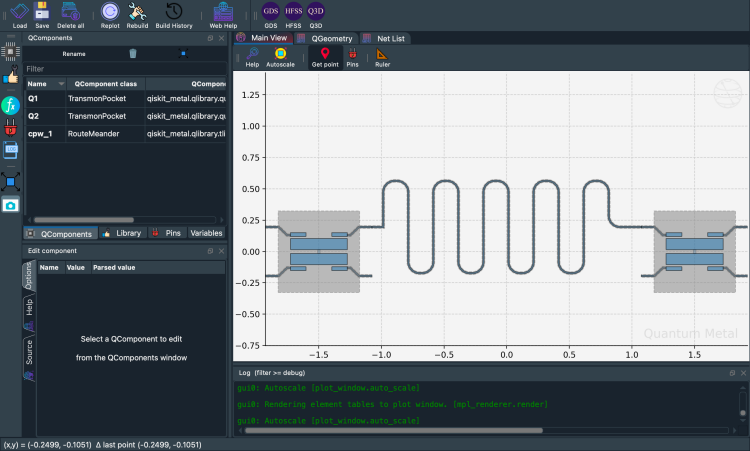Switch to the Pins tab
This screenshot has height=451, width=750.
(x=167, y=233)
